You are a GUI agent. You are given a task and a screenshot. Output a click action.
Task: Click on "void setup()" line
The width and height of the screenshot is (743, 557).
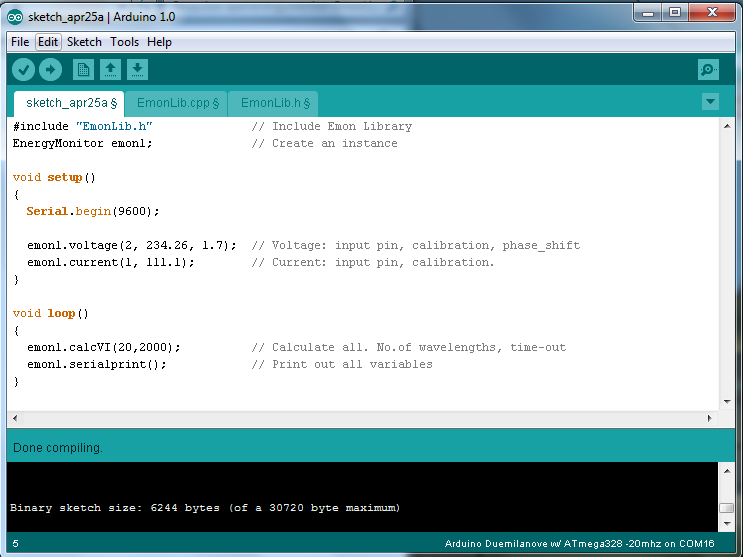(54, 178)
